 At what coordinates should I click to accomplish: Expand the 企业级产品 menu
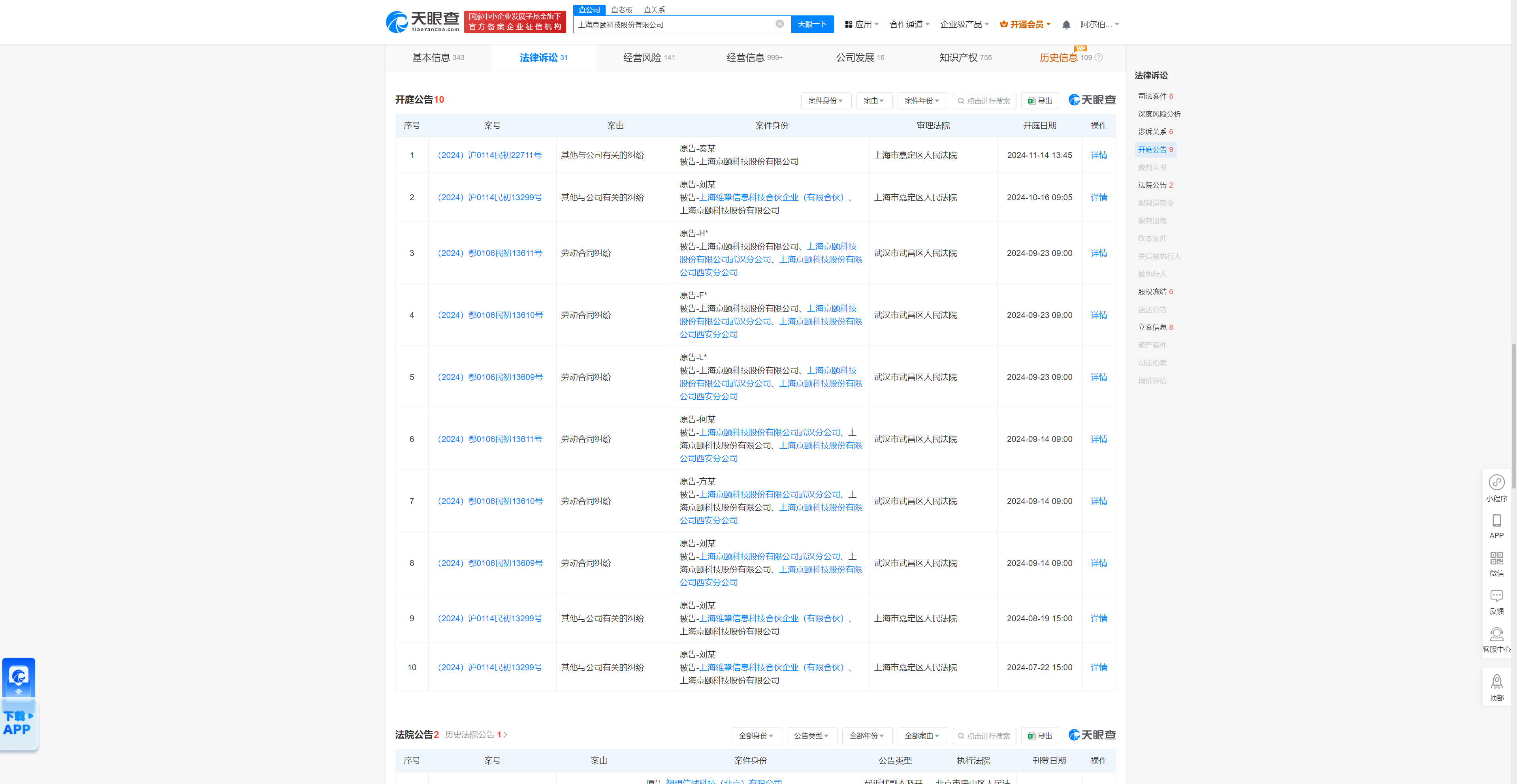pyautogui.click(x=964, y=25)
